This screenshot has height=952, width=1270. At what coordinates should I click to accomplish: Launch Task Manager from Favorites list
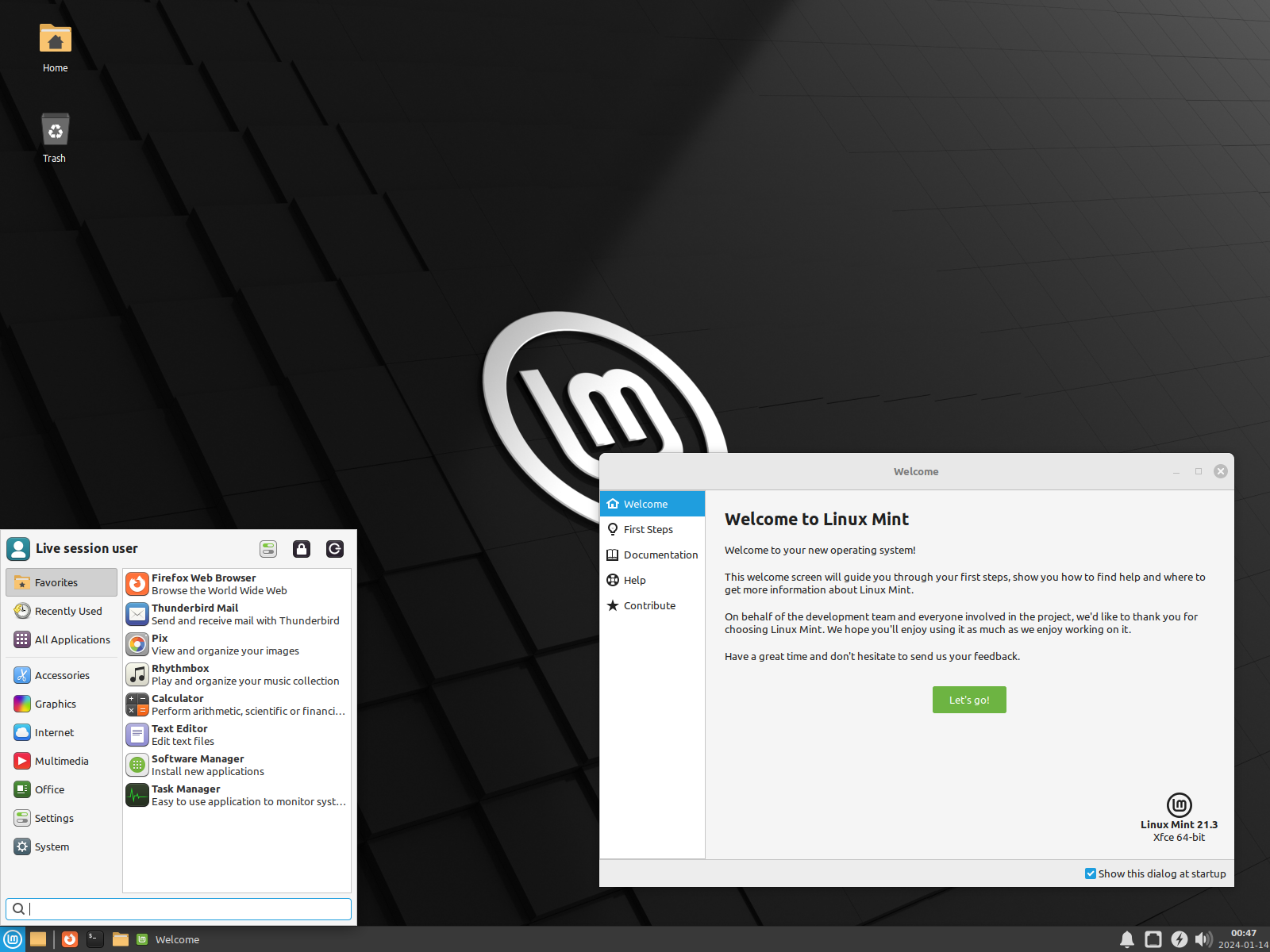[x=237, y=795]
